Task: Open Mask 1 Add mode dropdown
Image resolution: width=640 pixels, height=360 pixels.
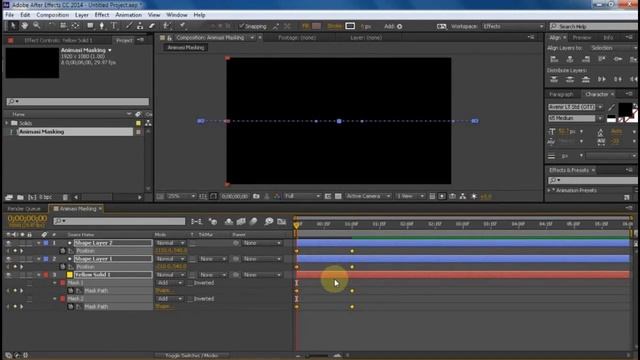Action: click(169, 283)
